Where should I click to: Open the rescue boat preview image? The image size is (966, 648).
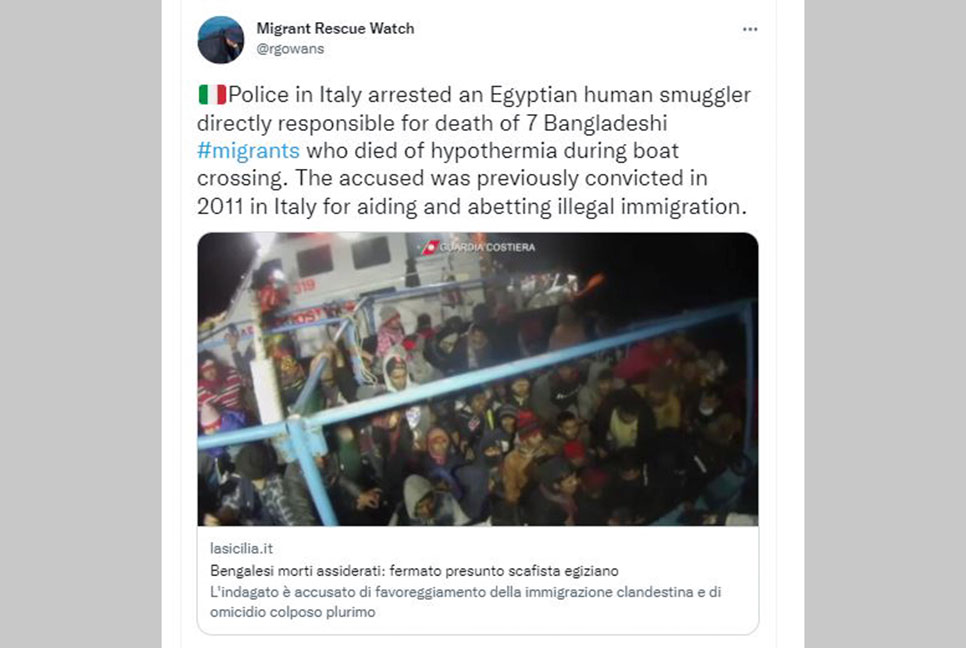coord(477,379)
